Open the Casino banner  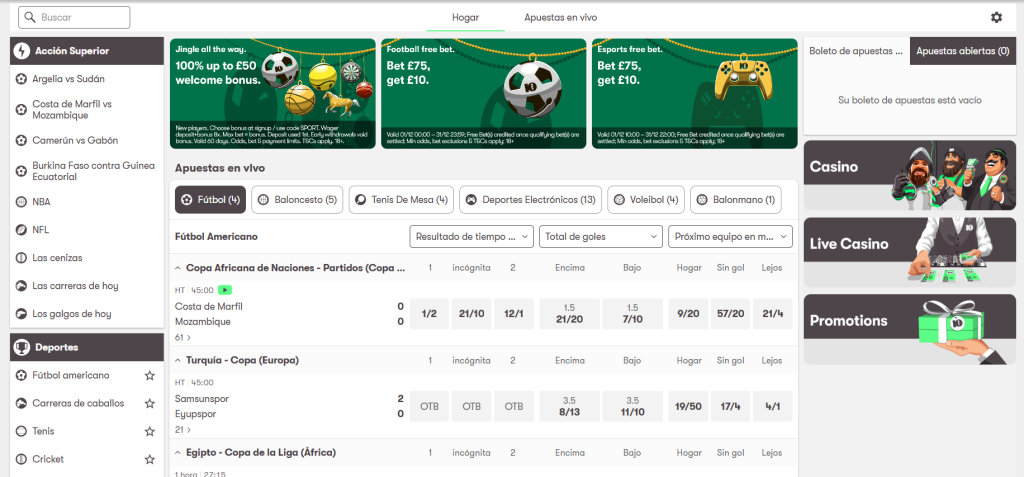(x=910, y=174)
